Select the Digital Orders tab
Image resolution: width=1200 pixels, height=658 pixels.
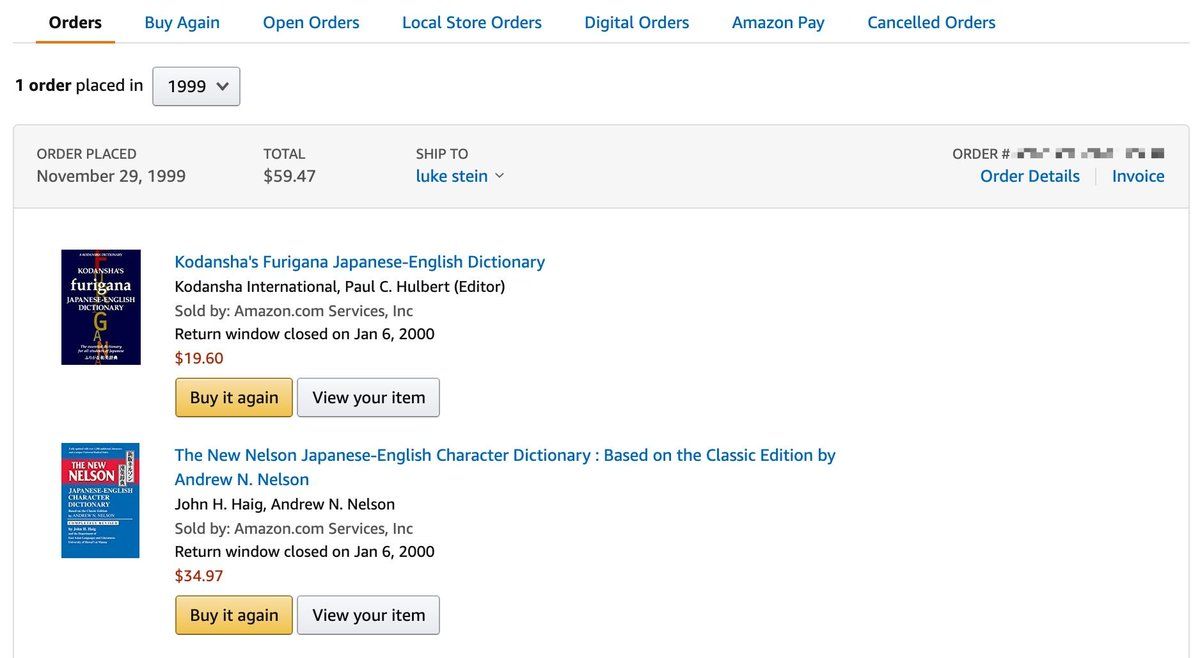click(637, 22)
